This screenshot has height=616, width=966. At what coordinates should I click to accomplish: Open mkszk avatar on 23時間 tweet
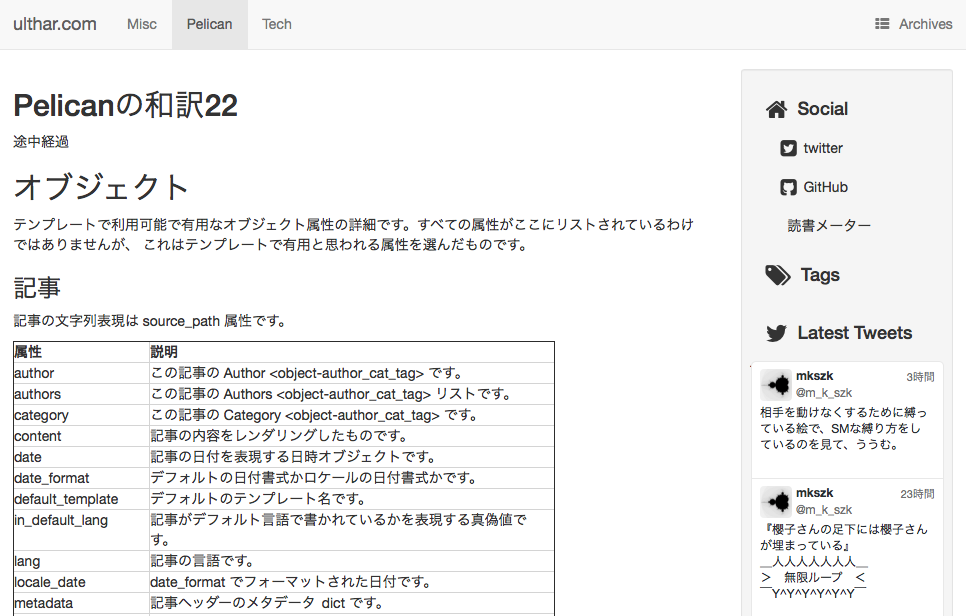coord(776,502)
